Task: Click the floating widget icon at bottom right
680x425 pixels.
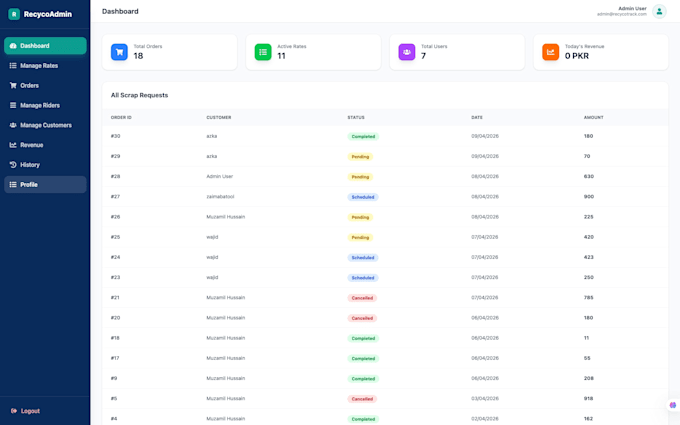Action: click(673, 405)
